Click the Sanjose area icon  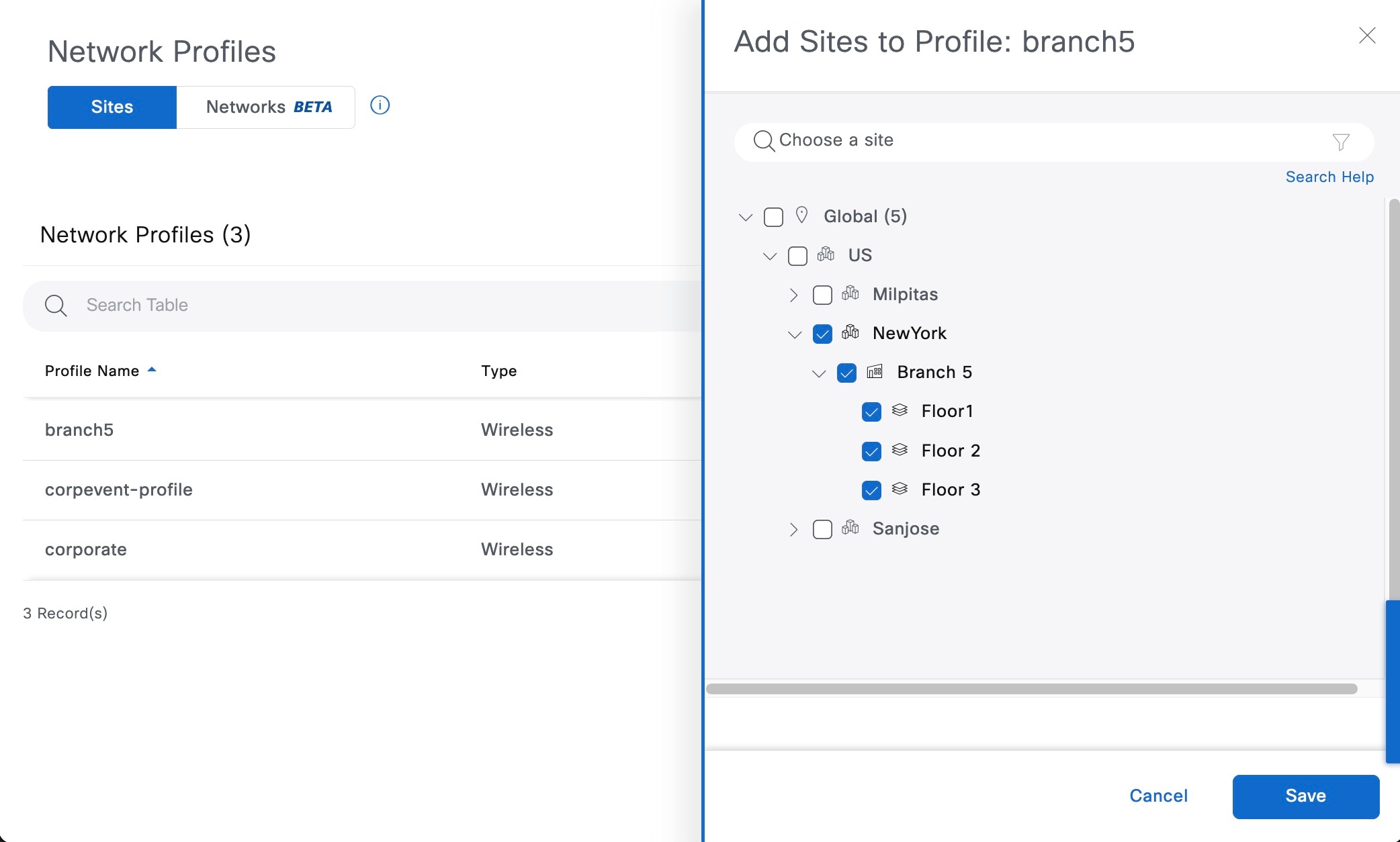[x=850, y=528]
